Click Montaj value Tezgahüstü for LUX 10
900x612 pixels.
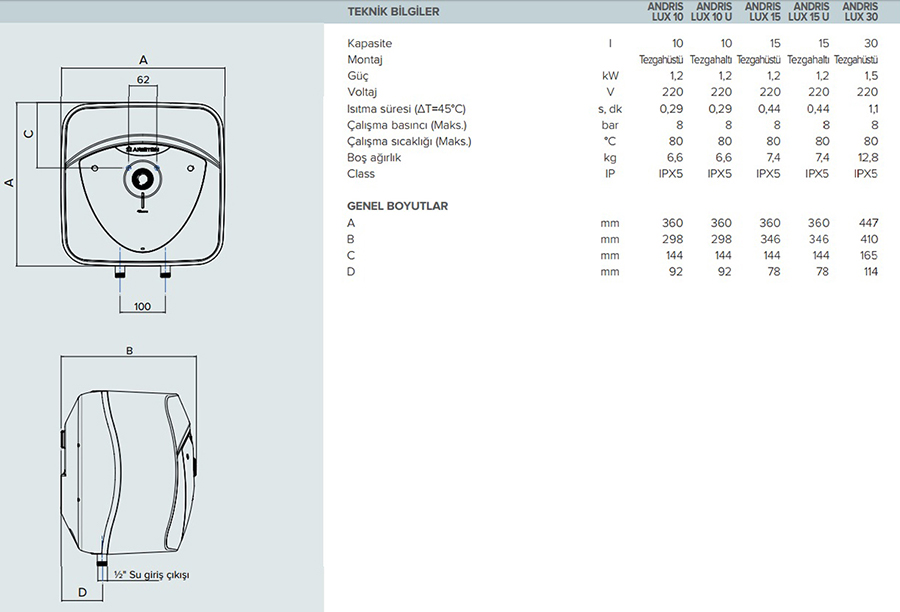click(x=661, y=60)
